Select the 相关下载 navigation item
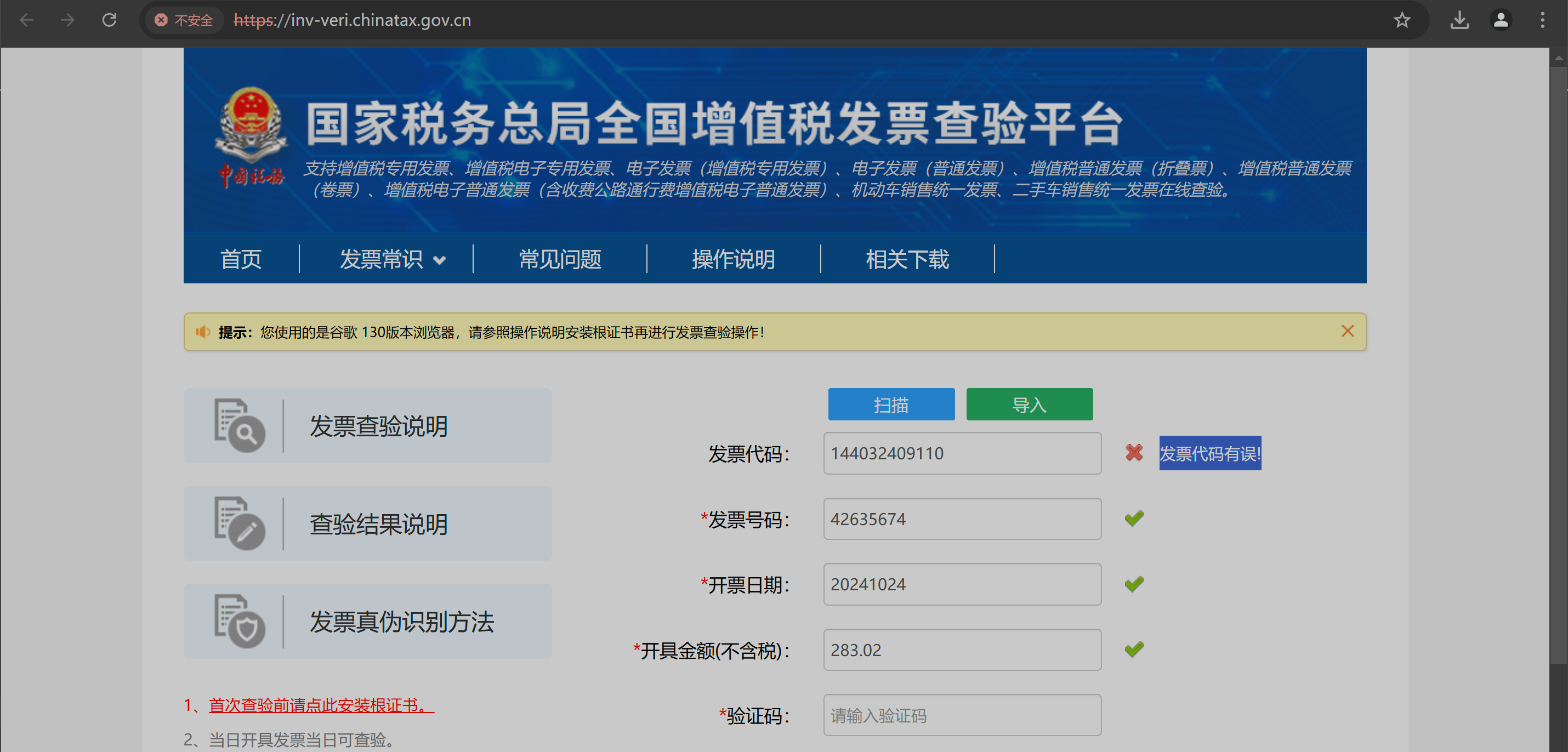The height and width of the screenshot is (752, 1568). (907, 259)
